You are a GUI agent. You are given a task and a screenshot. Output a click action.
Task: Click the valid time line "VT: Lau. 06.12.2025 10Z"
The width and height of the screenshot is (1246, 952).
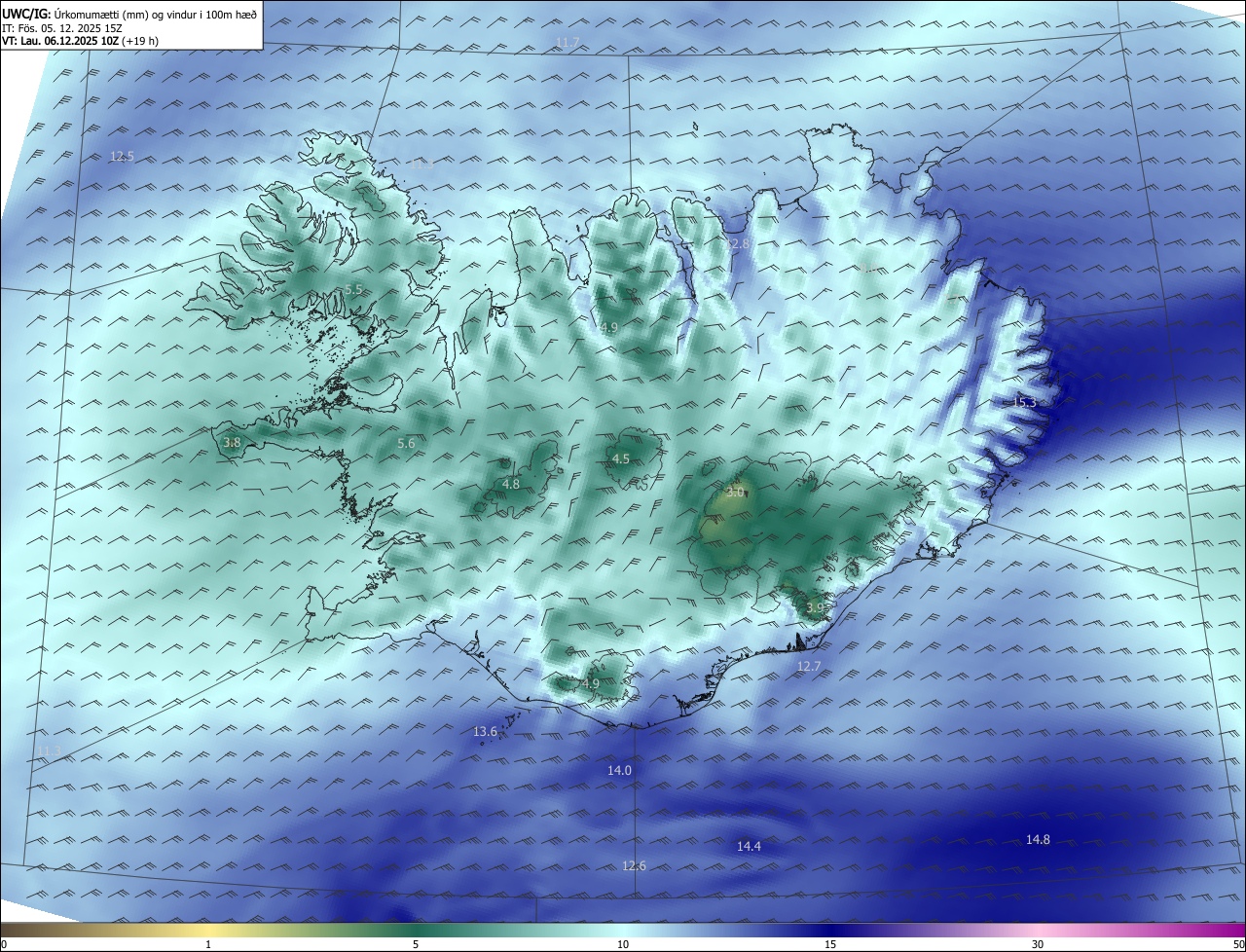[62, 41]
